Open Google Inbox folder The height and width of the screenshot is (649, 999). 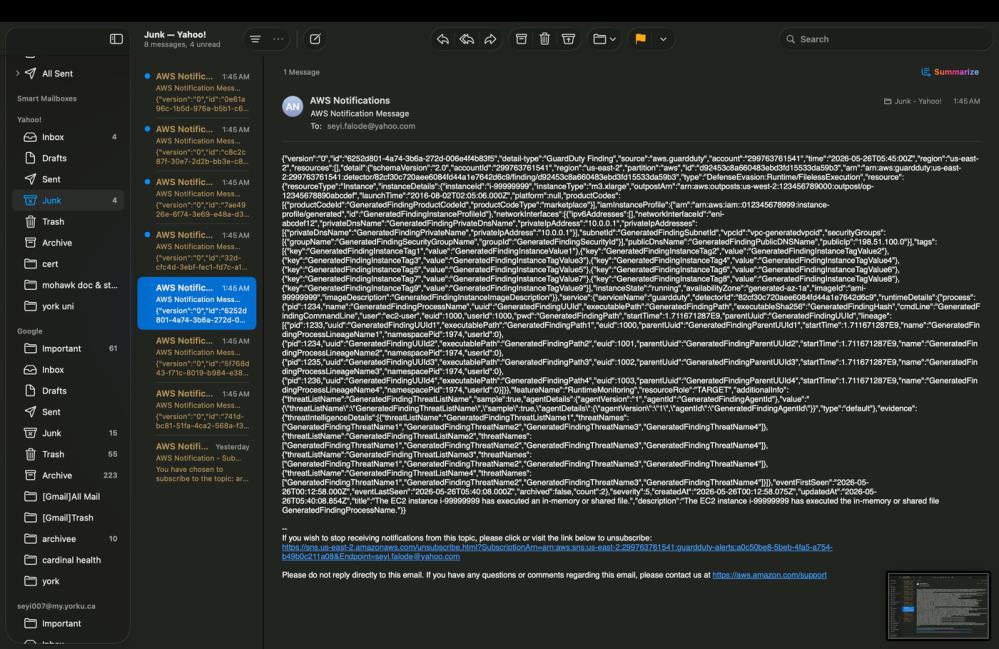[68, 369]
